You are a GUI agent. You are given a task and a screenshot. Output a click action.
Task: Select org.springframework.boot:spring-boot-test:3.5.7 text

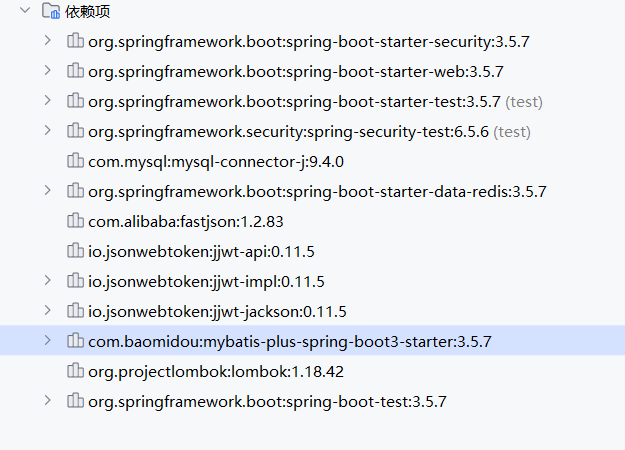tap(267, 402)
